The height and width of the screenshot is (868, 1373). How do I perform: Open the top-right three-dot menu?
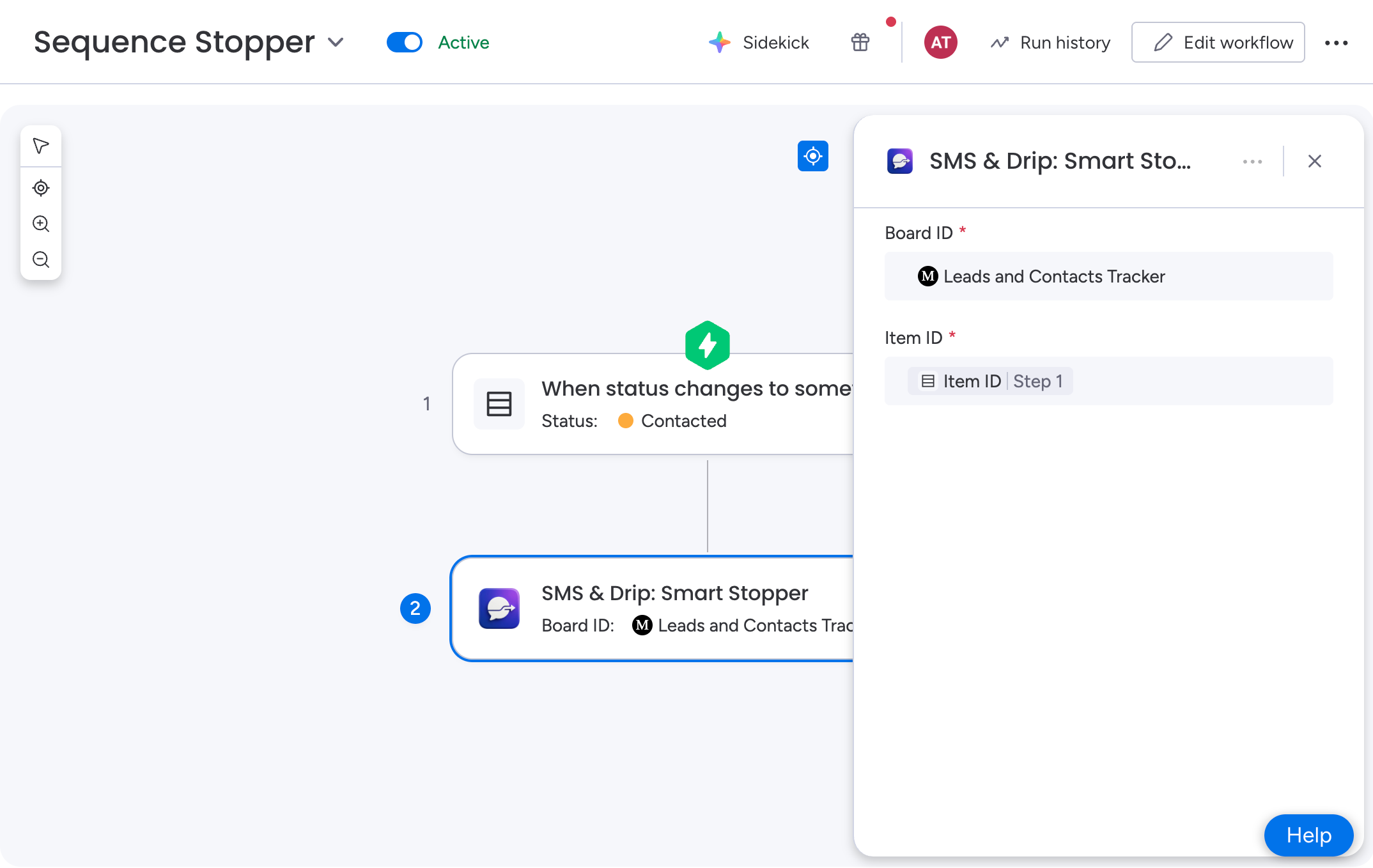[x=1337, y=42]
